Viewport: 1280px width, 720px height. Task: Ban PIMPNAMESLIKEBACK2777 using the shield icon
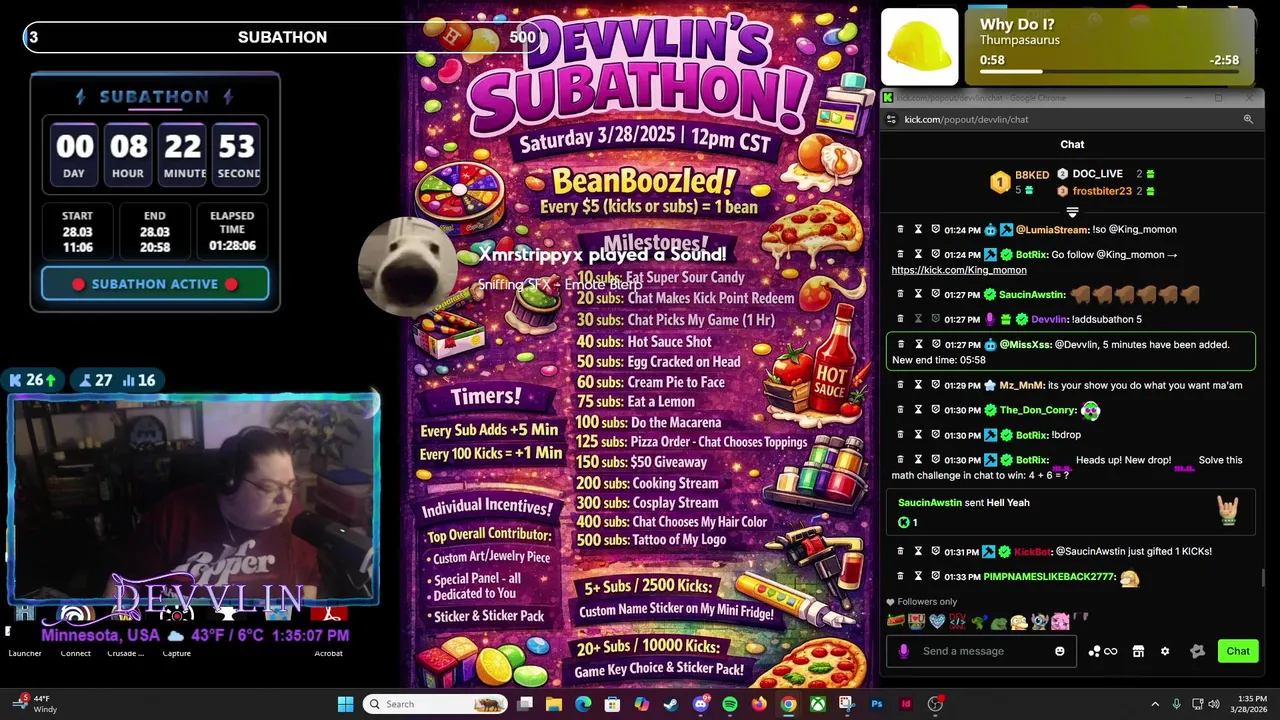click(x=935, y=577)
